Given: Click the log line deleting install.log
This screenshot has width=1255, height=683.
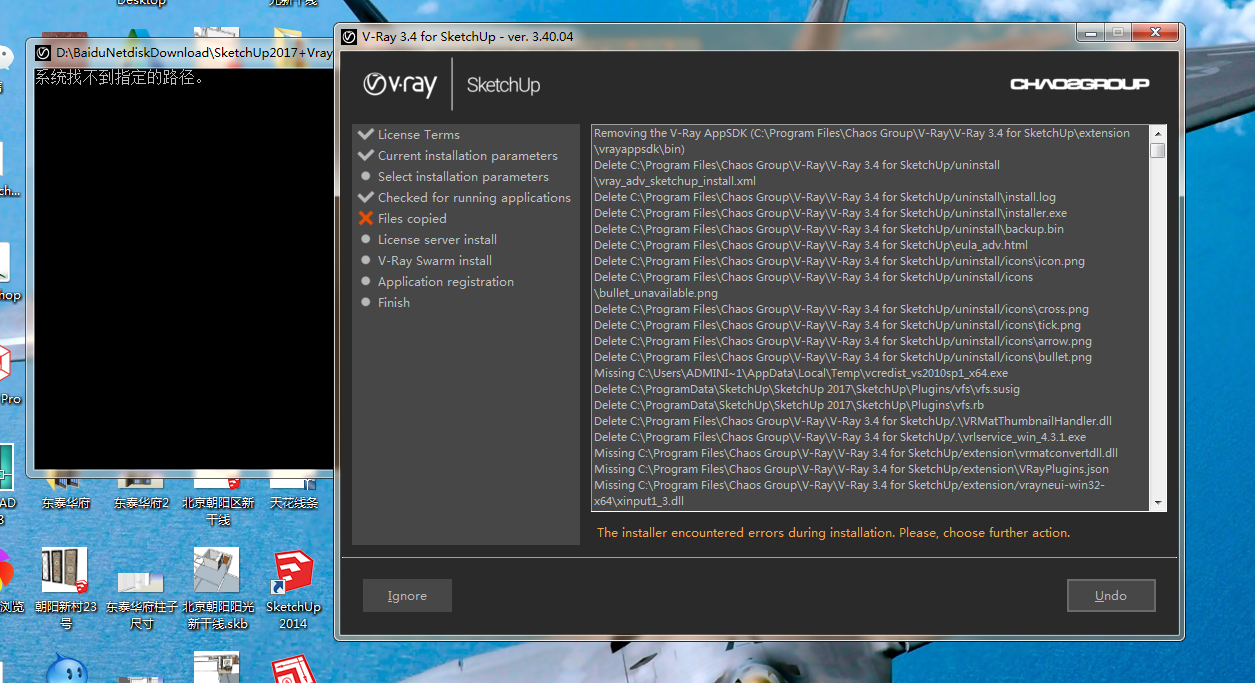Looking at the screenshot, I should [x=825, y=197].
